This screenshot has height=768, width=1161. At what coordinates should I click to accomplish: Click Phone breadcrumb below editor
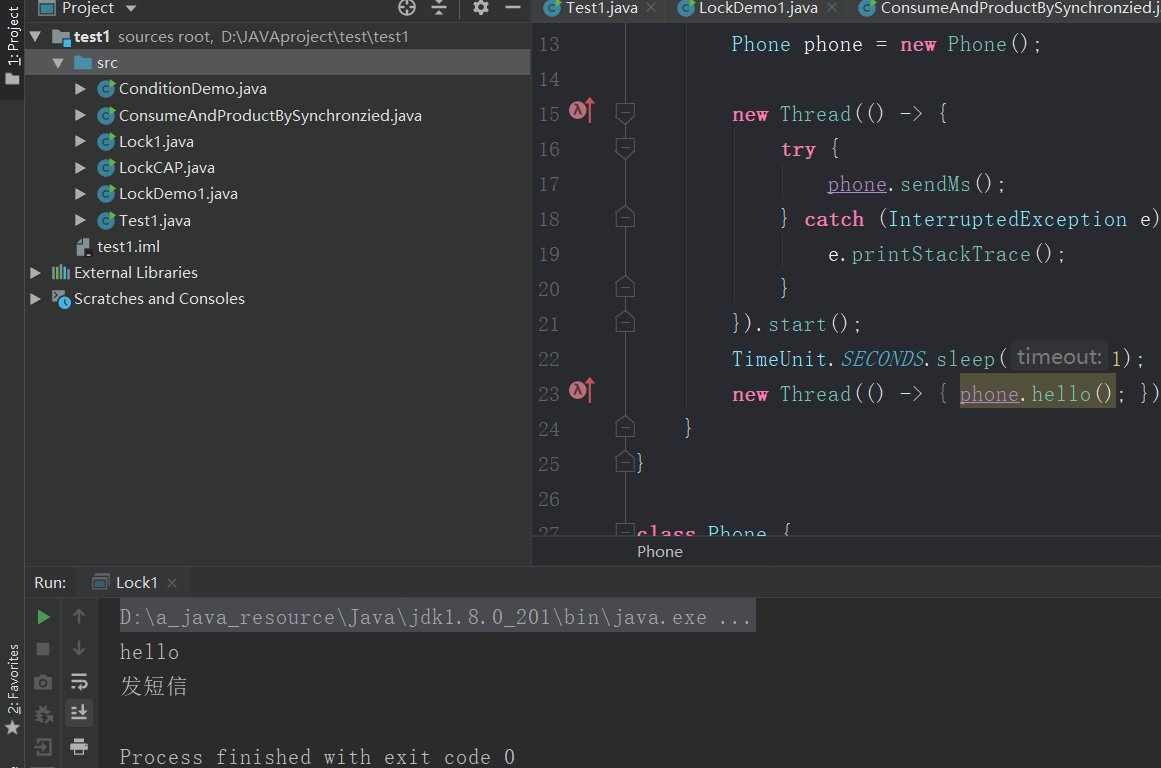660,552
